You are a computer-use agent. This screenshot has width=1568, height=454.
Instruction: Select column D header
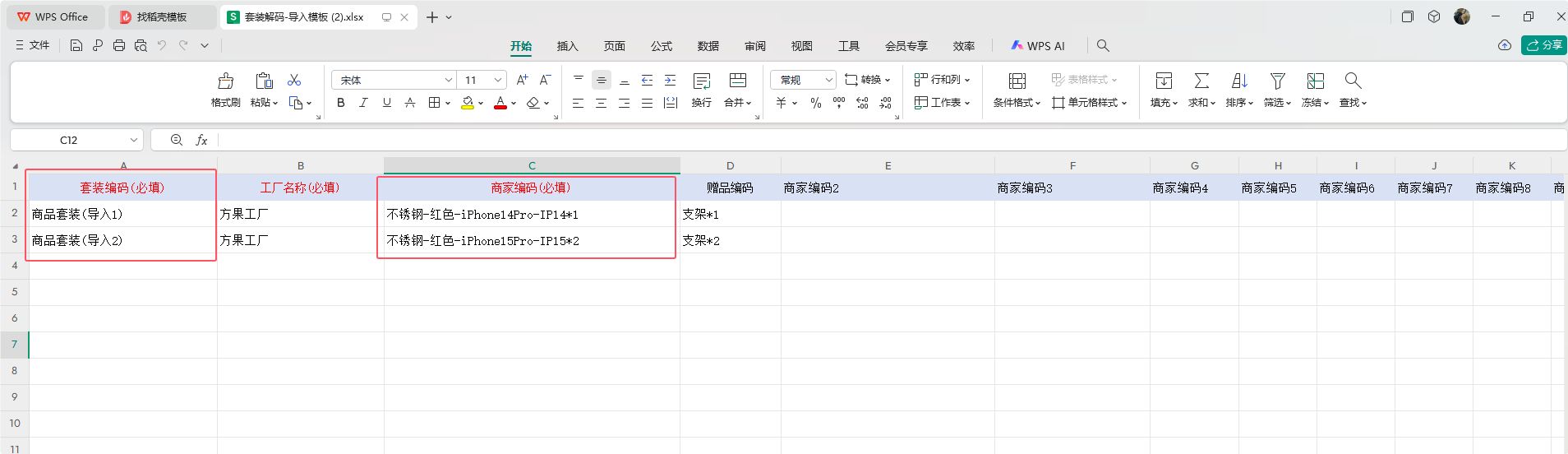click(730, 165)
